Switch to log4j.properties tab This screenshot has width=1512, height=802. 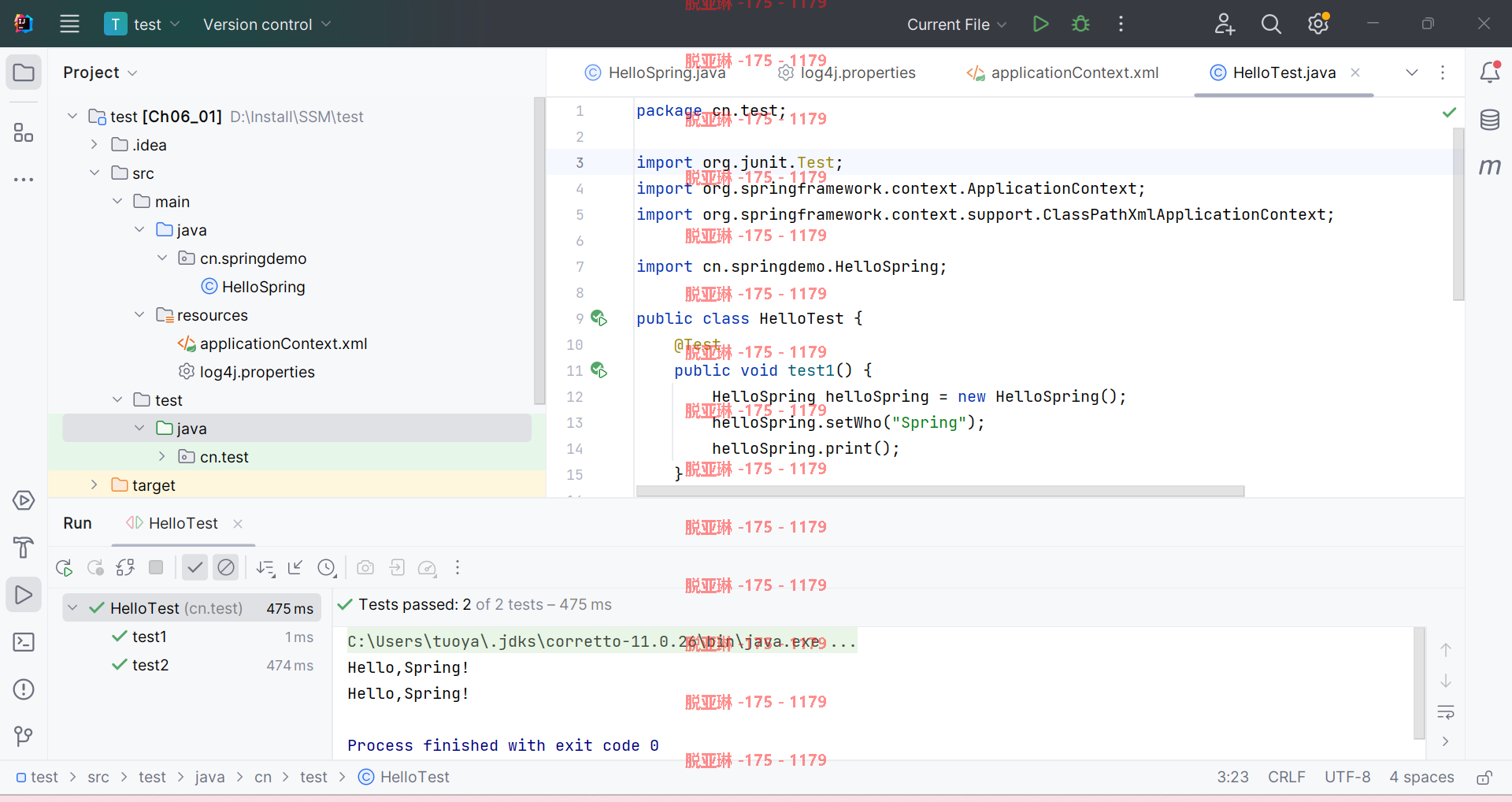click(847, 72)
